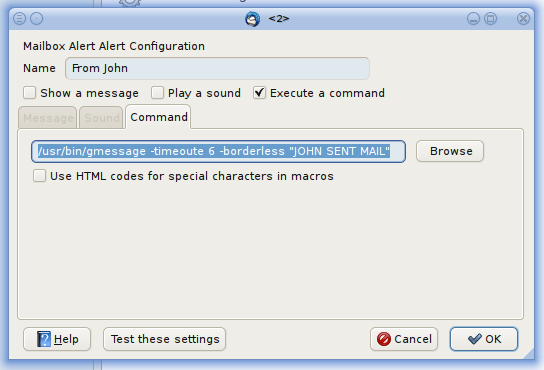Image resolution: width=544 pixels, height=370 pixels.
Task: Click the sticky pin icon in titlebar
Action: pyautogui.click(x=36, y=18)
